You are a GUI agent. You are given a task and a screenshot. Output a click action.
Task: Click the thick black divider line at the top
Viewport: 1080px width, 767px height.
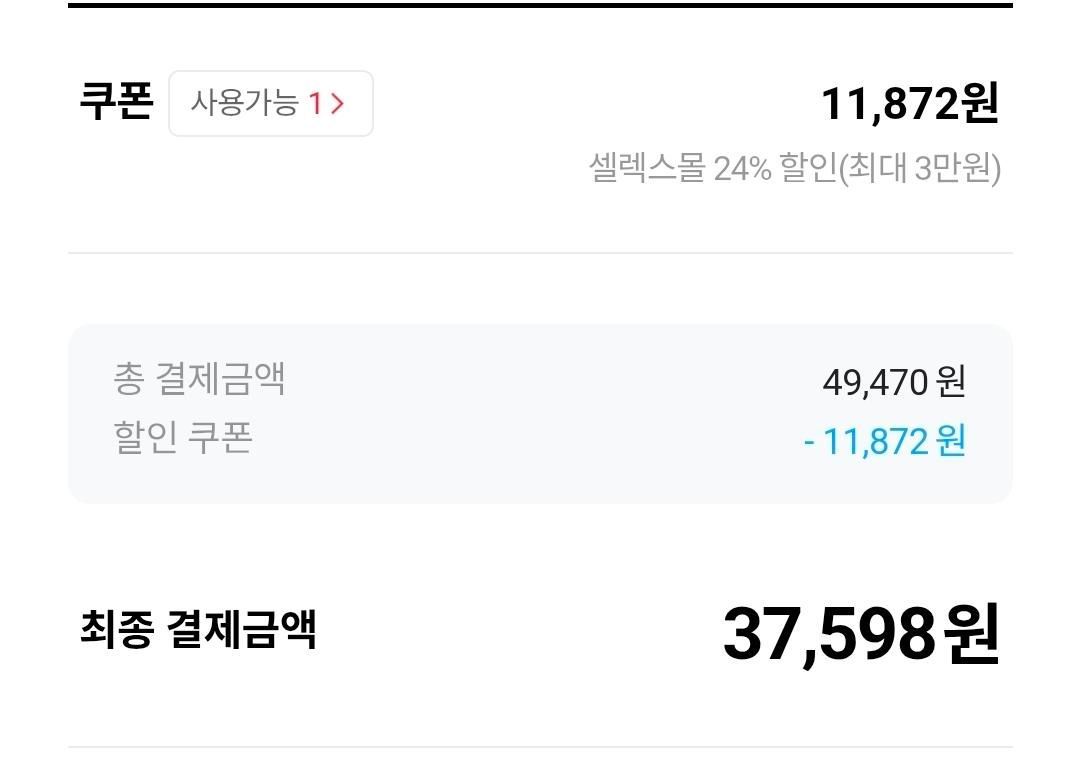(x=540, y=5)
